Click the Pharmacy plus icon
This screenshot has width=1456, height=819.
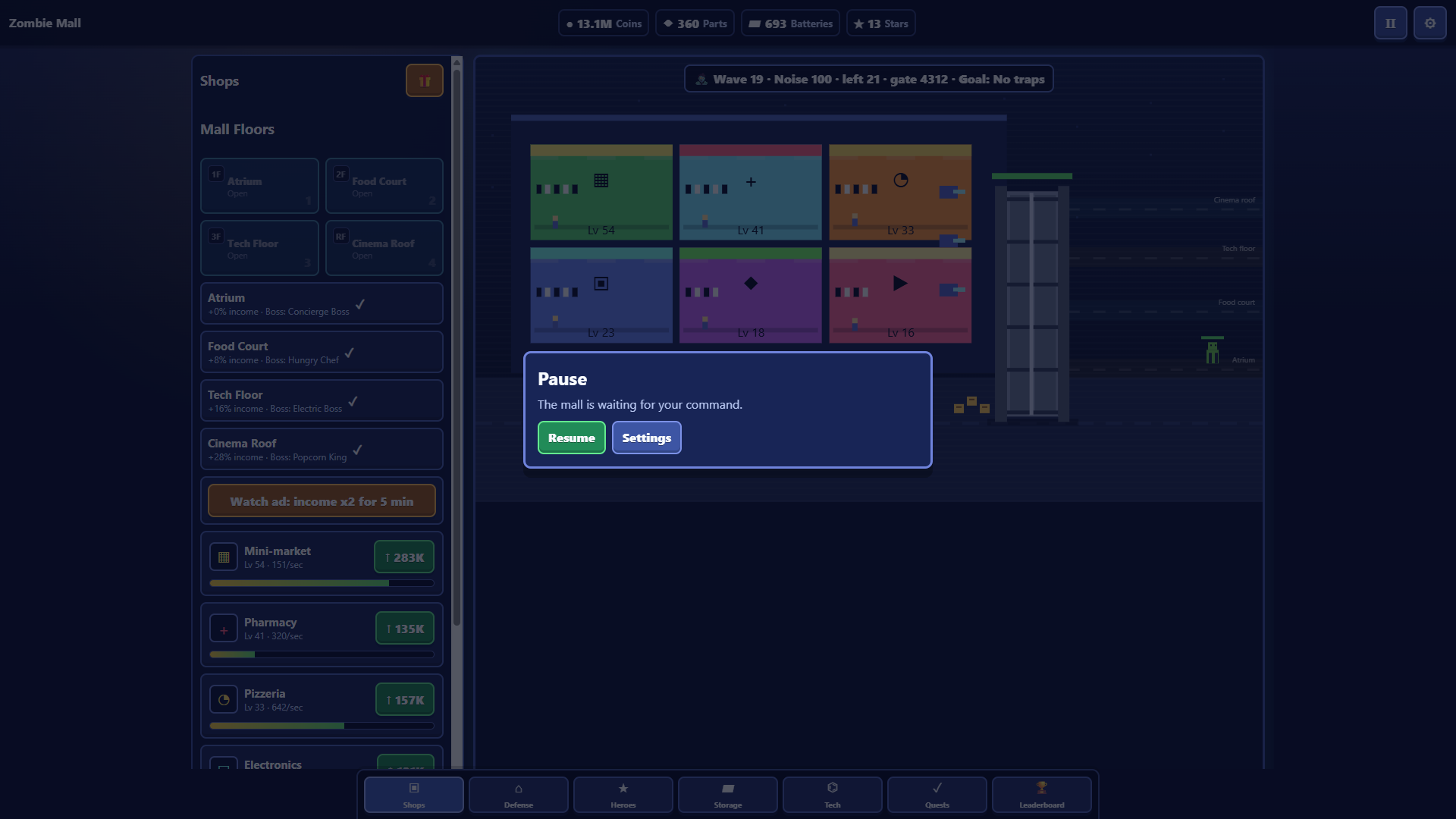pos(224,629)
